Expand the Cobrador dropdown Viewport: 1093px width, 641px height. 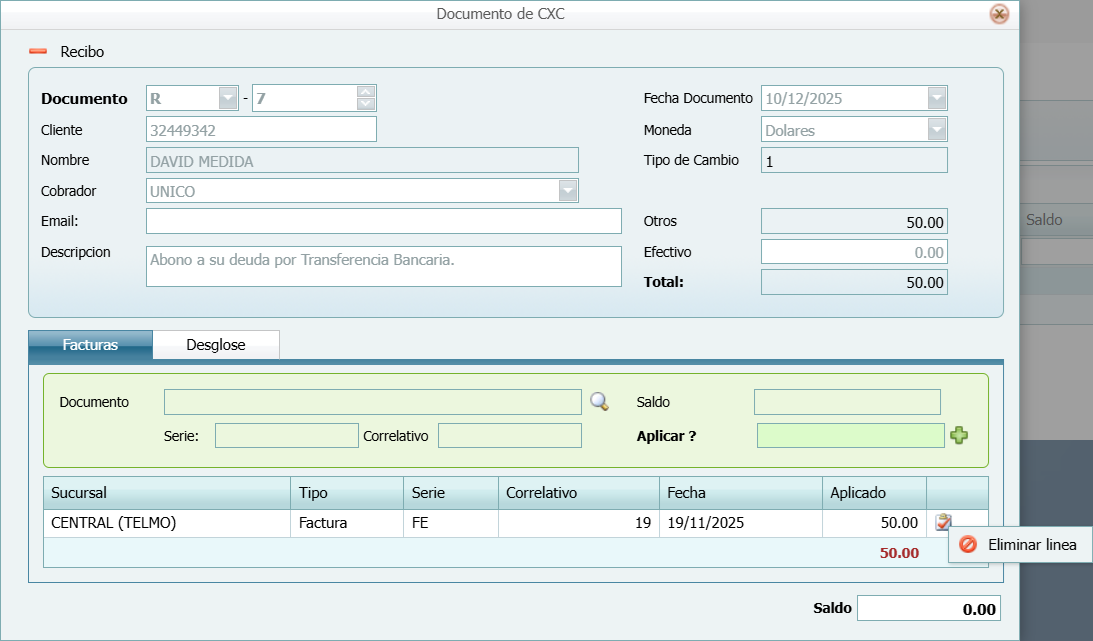click(x=568, y=191)
